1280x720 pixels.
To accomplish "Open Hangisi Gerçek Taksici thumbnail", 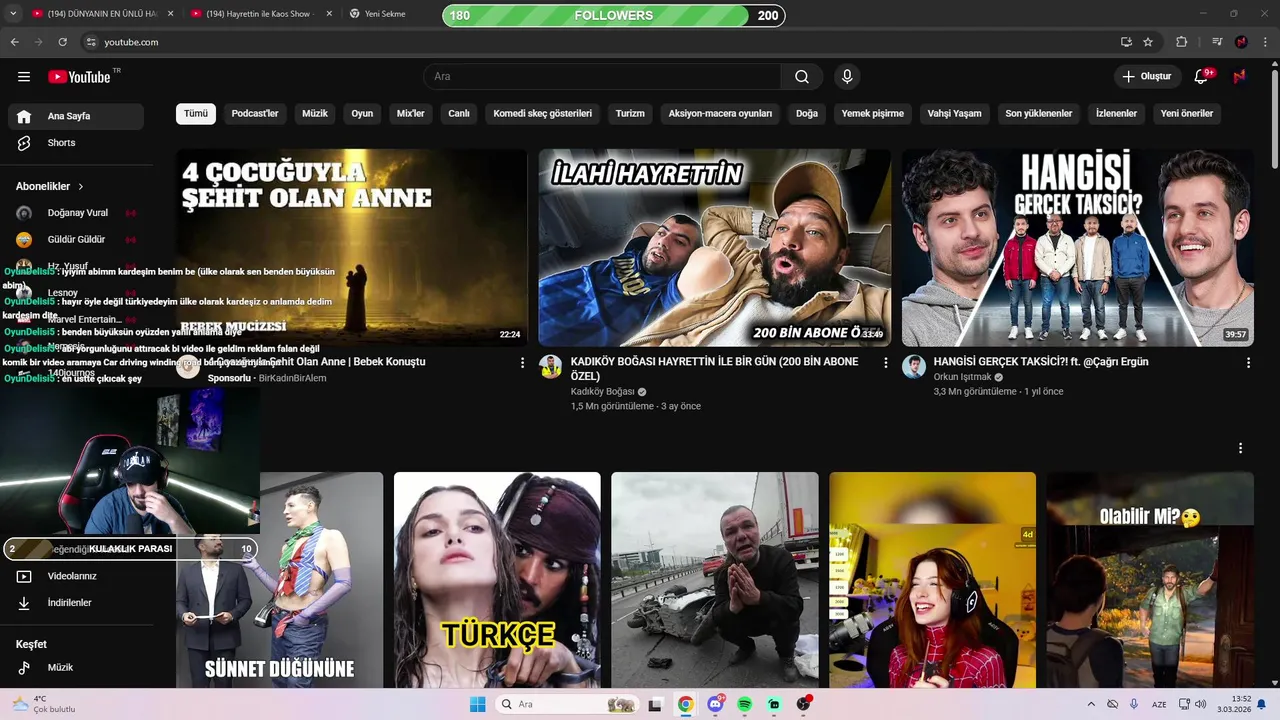I will pyautogui.click(x=1077, y=247).
